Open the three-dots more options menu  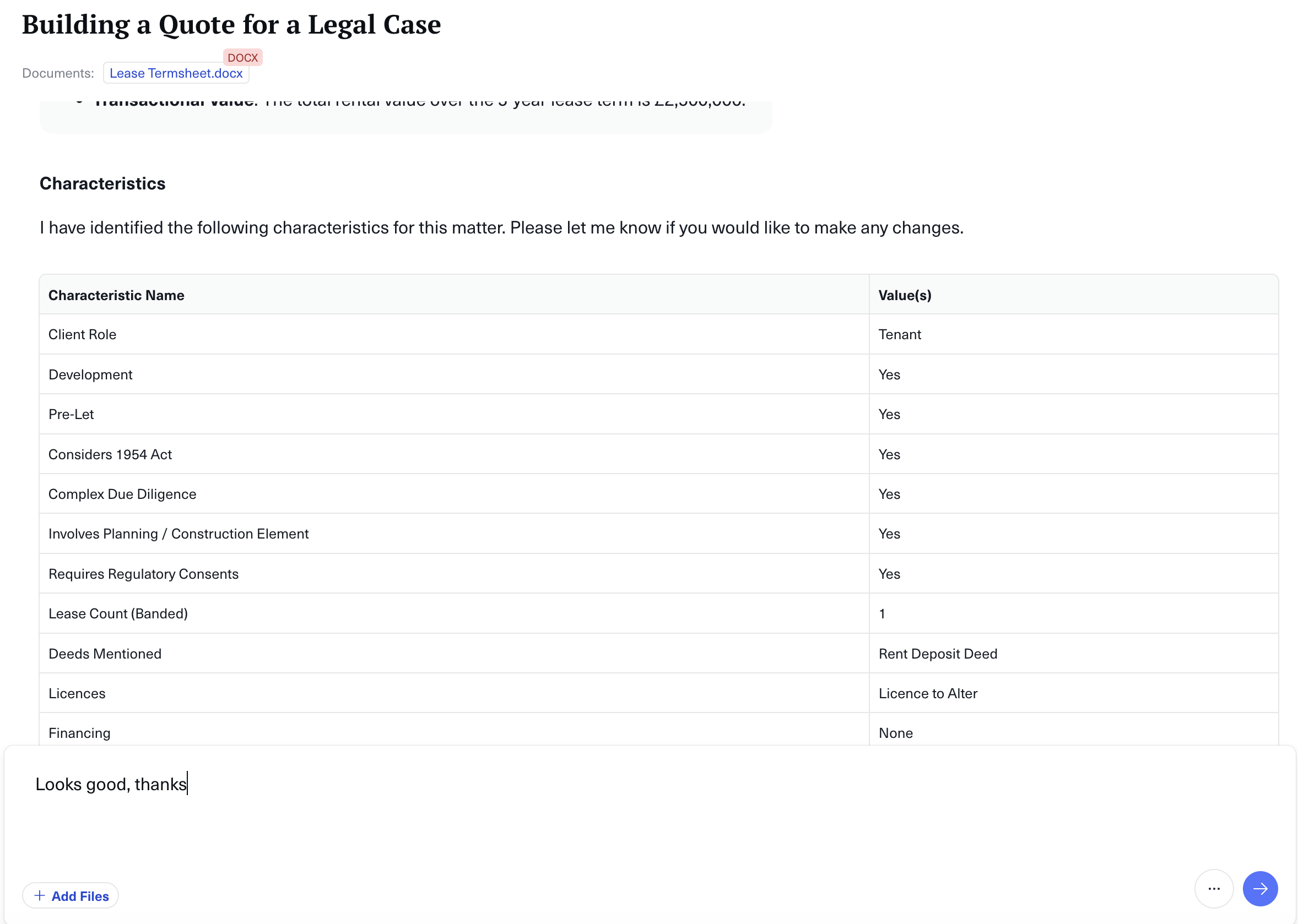(x=1213, y=888)
